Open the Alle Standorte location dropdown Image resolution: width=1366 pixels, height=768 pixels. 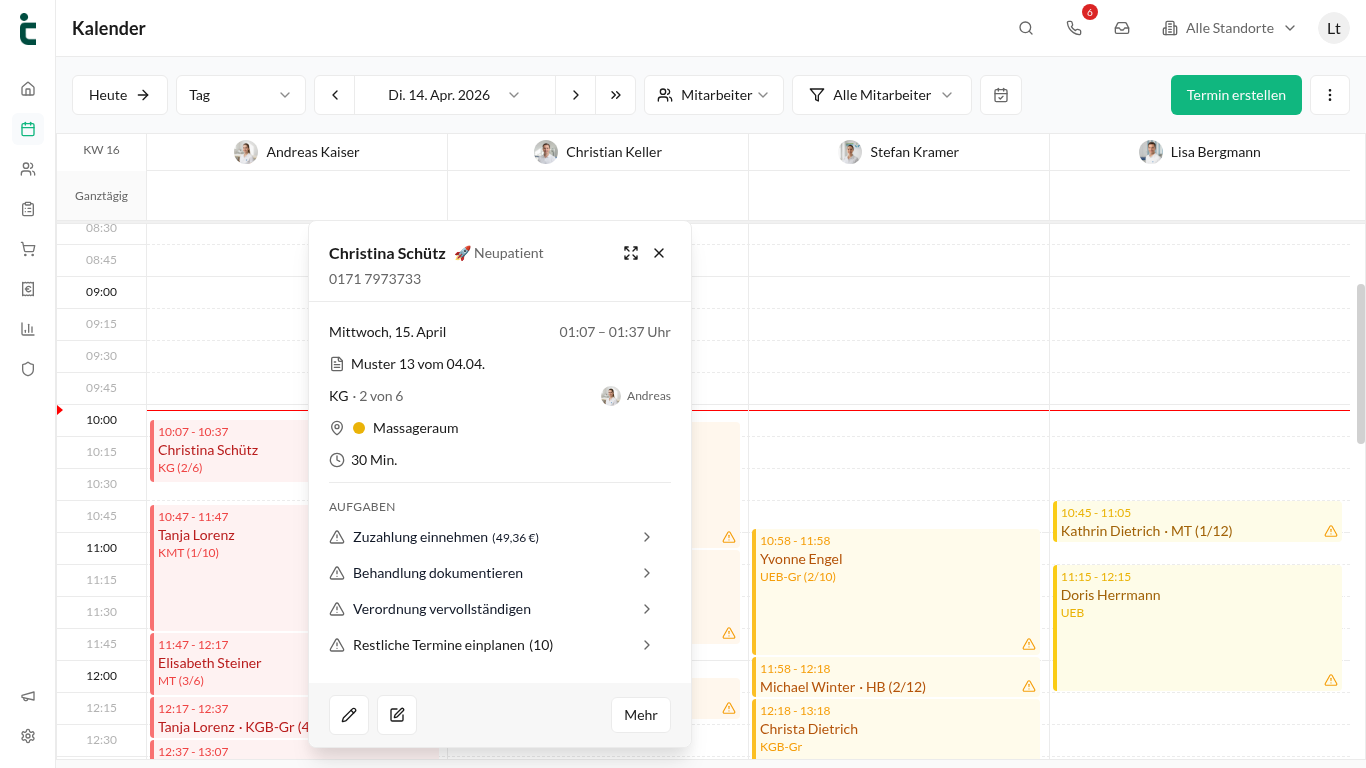pyautogui.click(x=1229, y=28)
